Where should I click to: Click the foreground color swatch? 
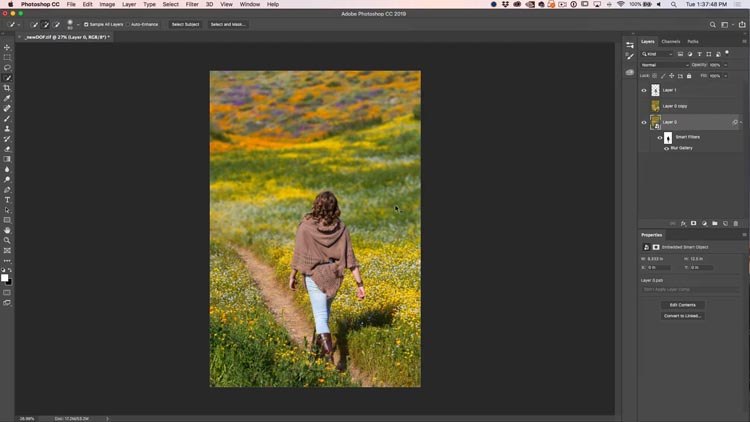tap(5, 277)
